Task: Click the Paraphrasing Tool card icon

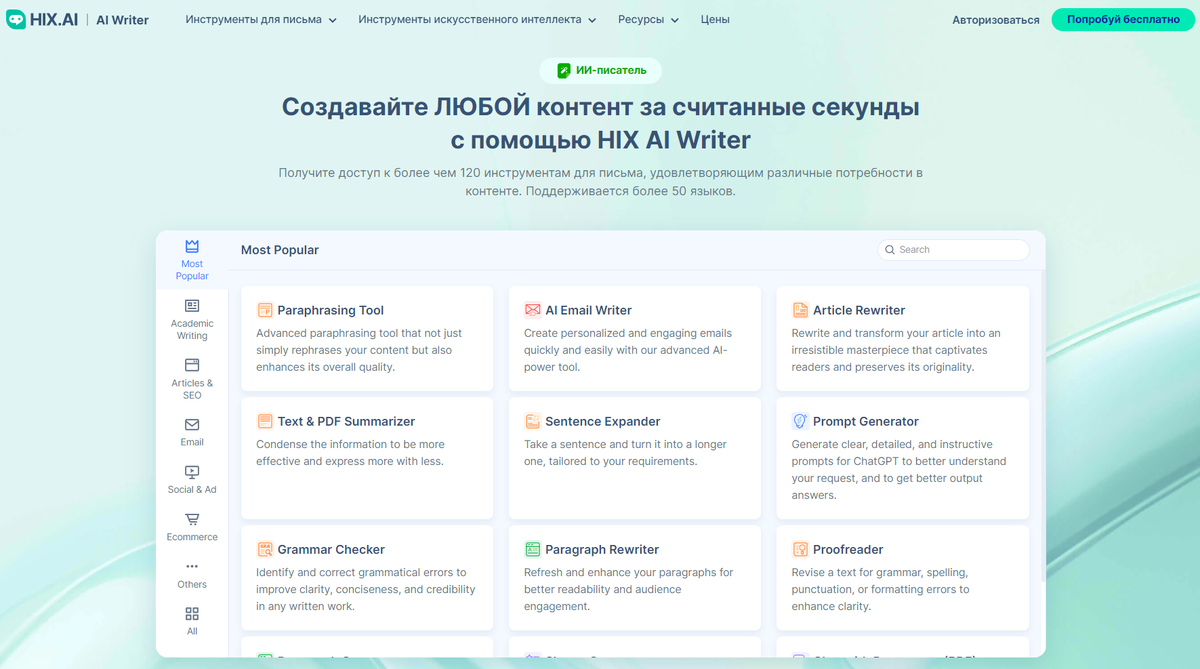Action: (265, 310)
